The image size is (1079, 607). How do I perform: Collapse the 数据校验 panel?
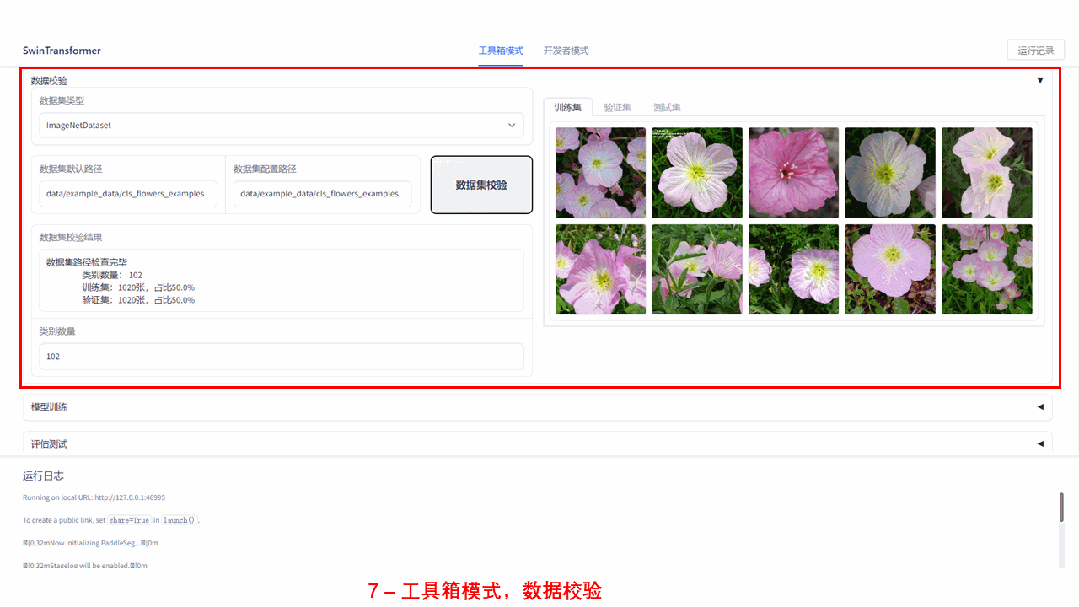pyautogui.click(x=1039, y=80)
